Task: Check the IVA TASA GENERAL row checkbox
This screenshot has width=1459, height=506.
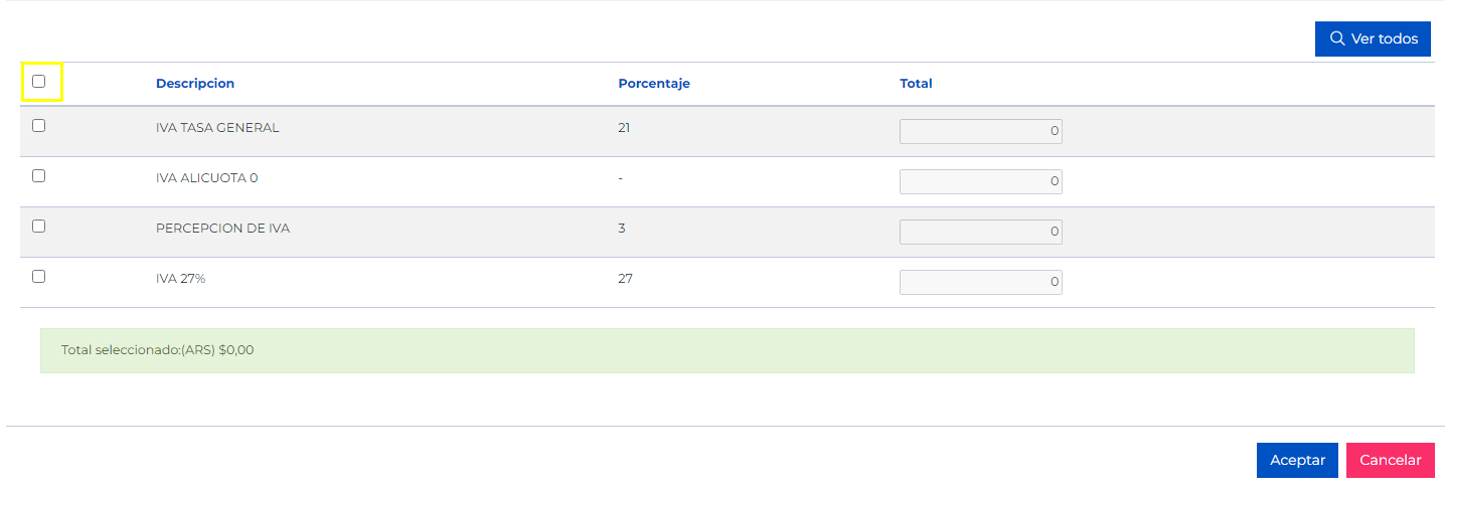Action: tap(39, 126)
